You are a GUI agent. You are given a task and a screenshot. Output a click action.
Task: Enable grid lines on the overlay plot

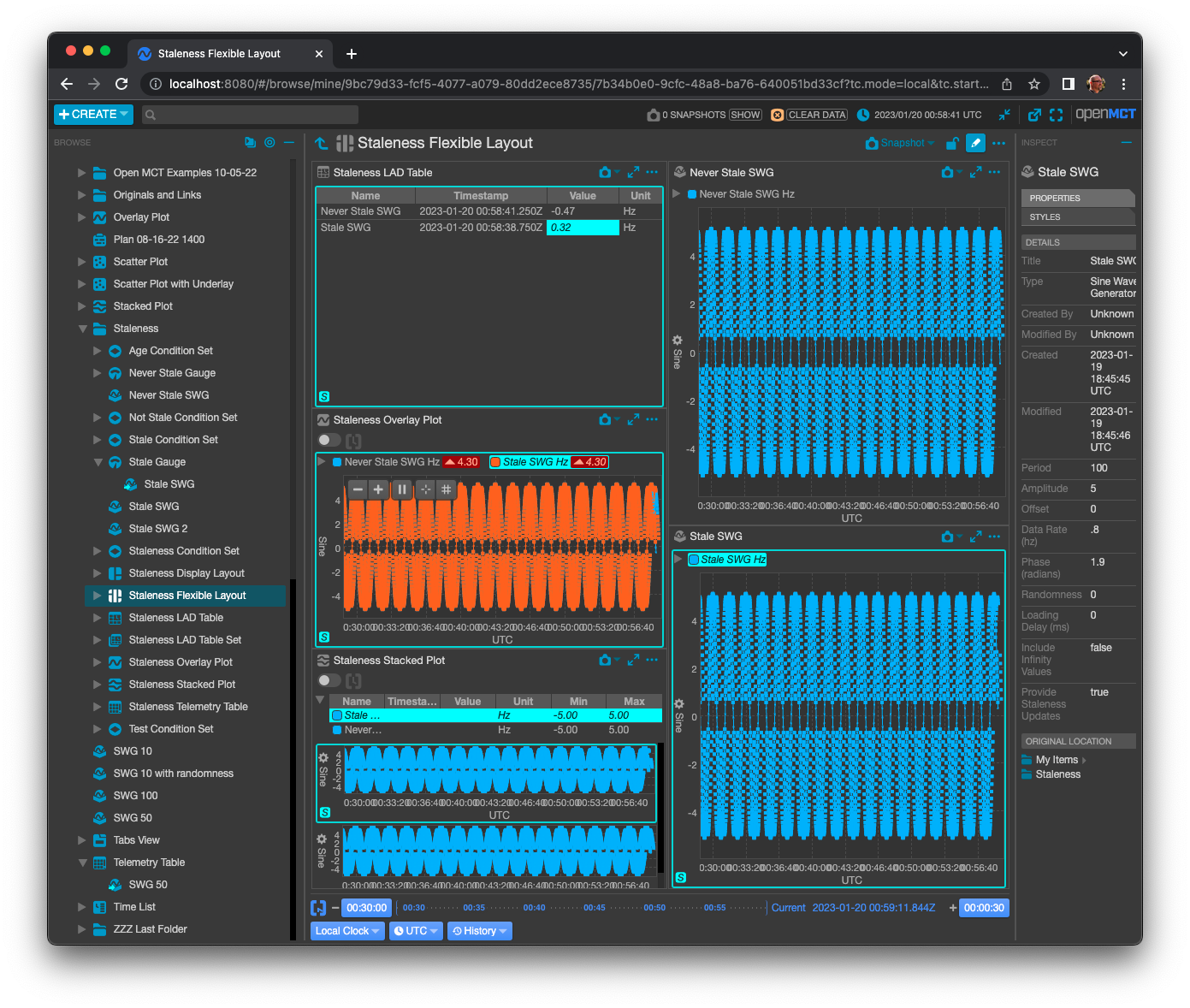pyautogui.click(x=447, y=489)
